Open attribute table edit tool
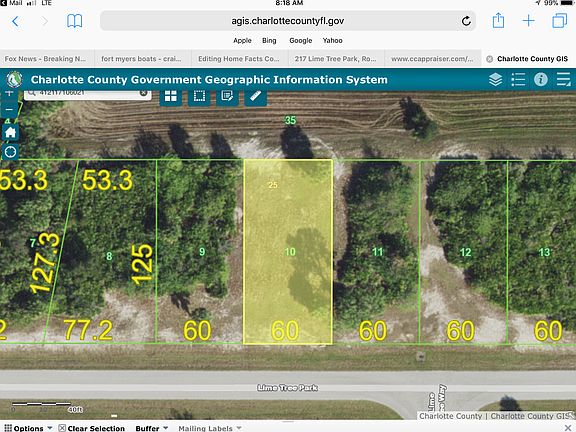 [227, 97]
